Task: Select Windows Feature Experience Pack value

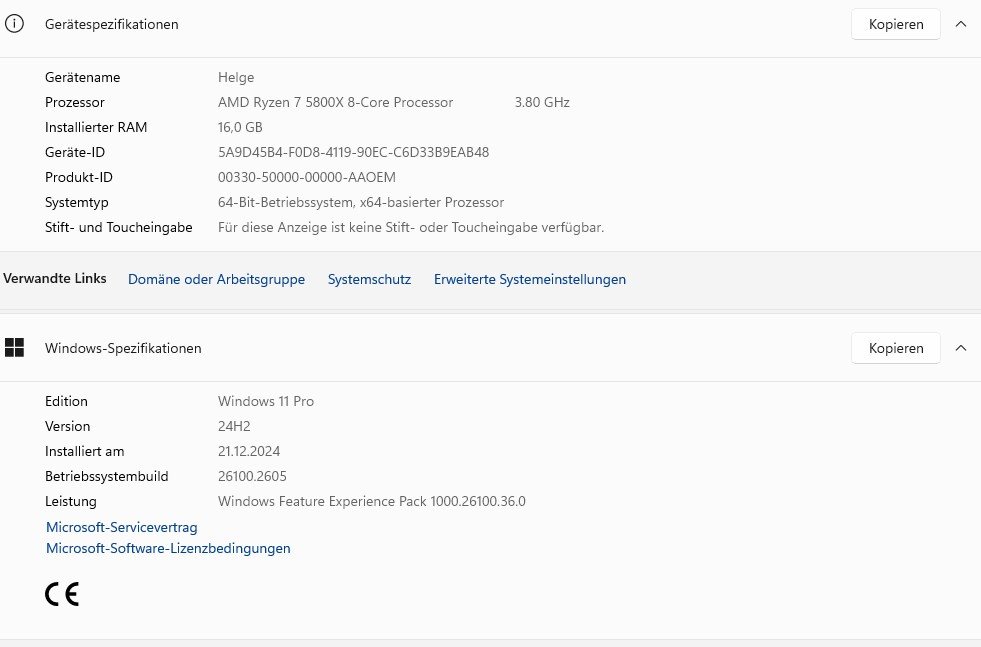Action: pos(372,501)
